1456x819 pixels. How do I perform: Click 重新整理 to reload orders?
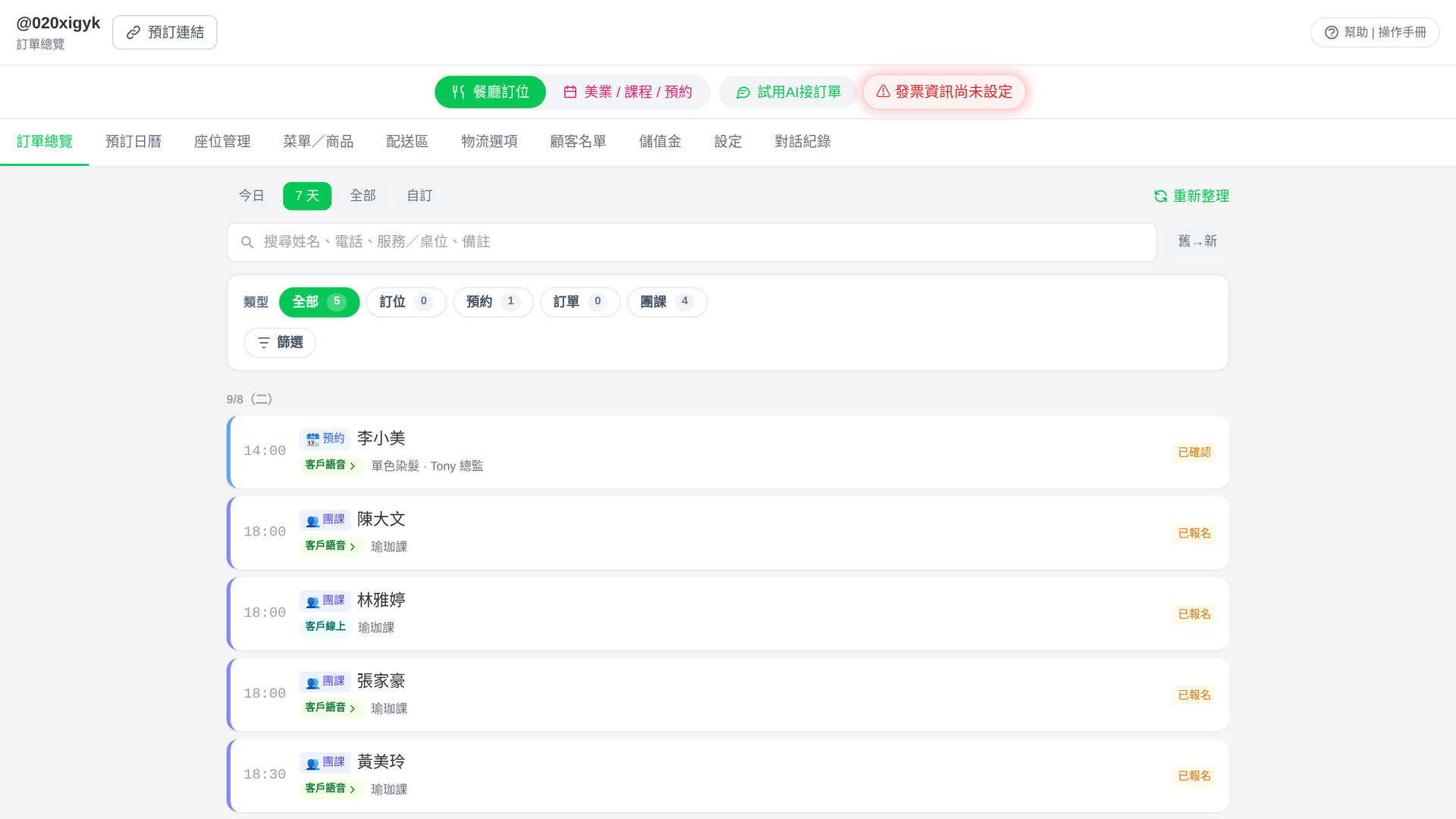tap(1191, 196)
